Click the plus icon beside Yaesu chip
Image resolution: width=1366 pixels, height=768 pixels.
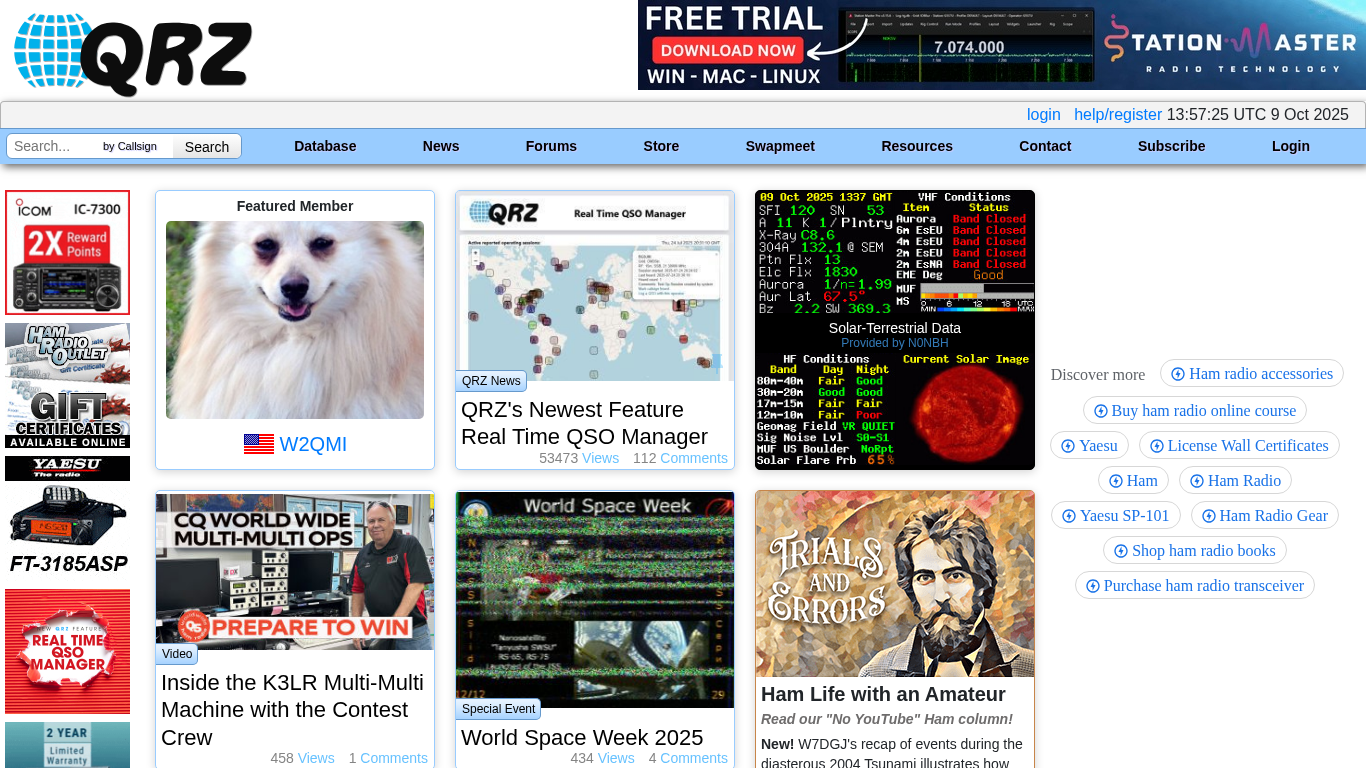(x=1068, y=446)
